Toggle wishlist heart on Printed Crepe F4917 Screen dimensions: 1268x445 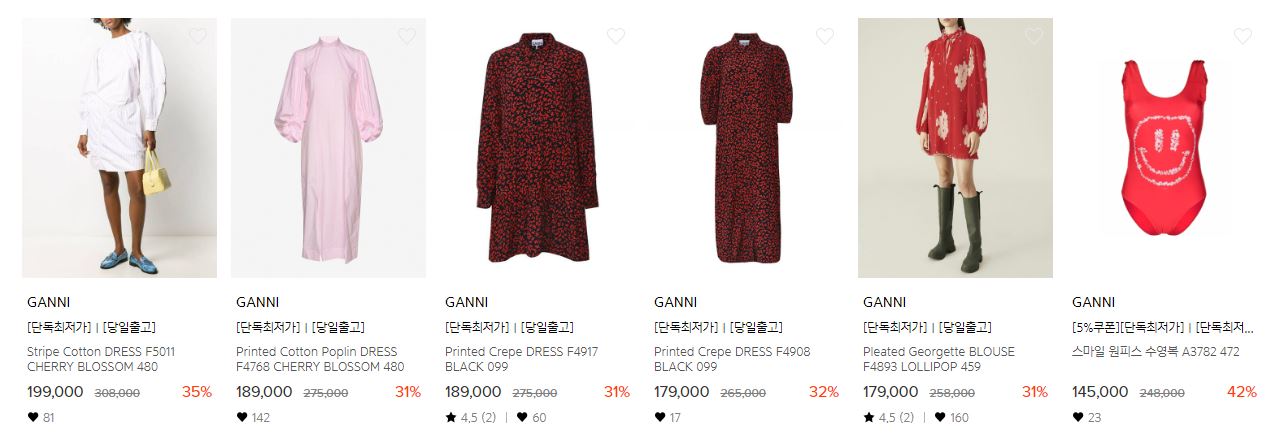coord(615,36)
